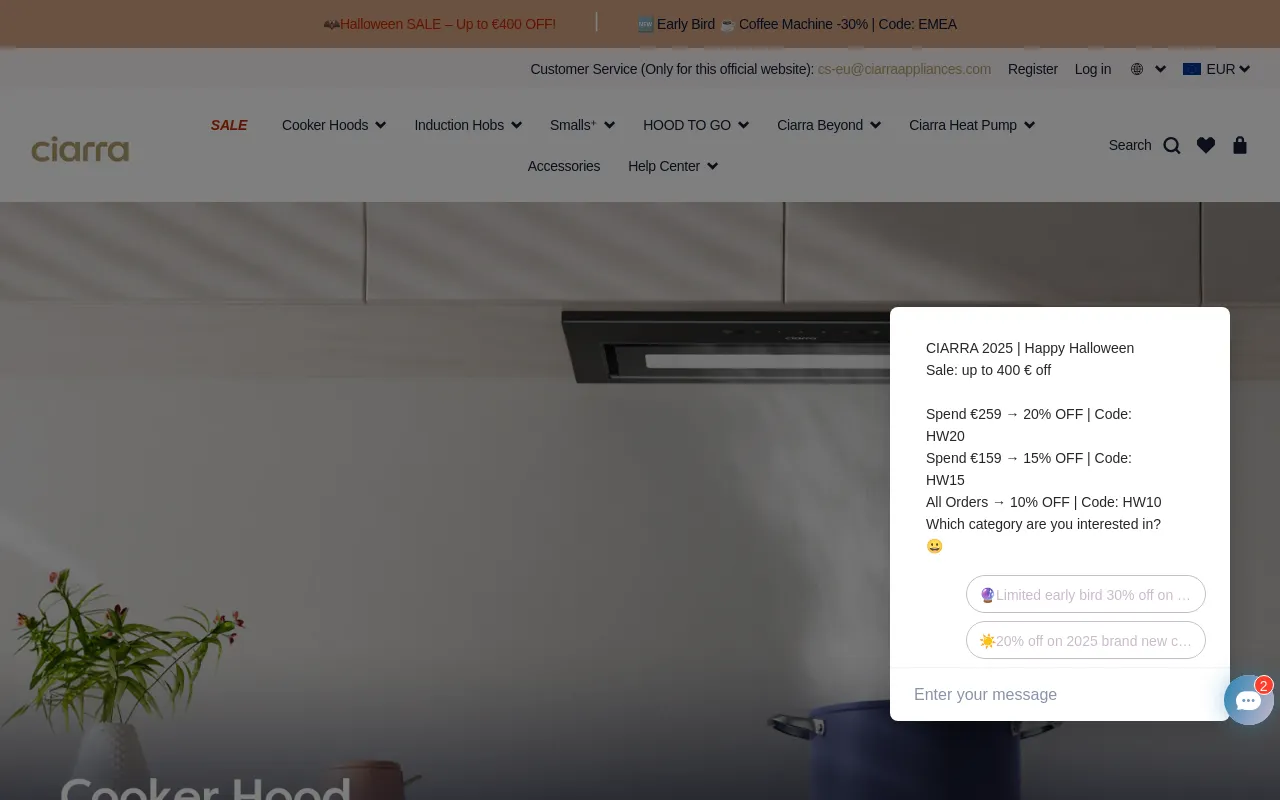Select the Search magnifier icon

tap(1171, 145)
